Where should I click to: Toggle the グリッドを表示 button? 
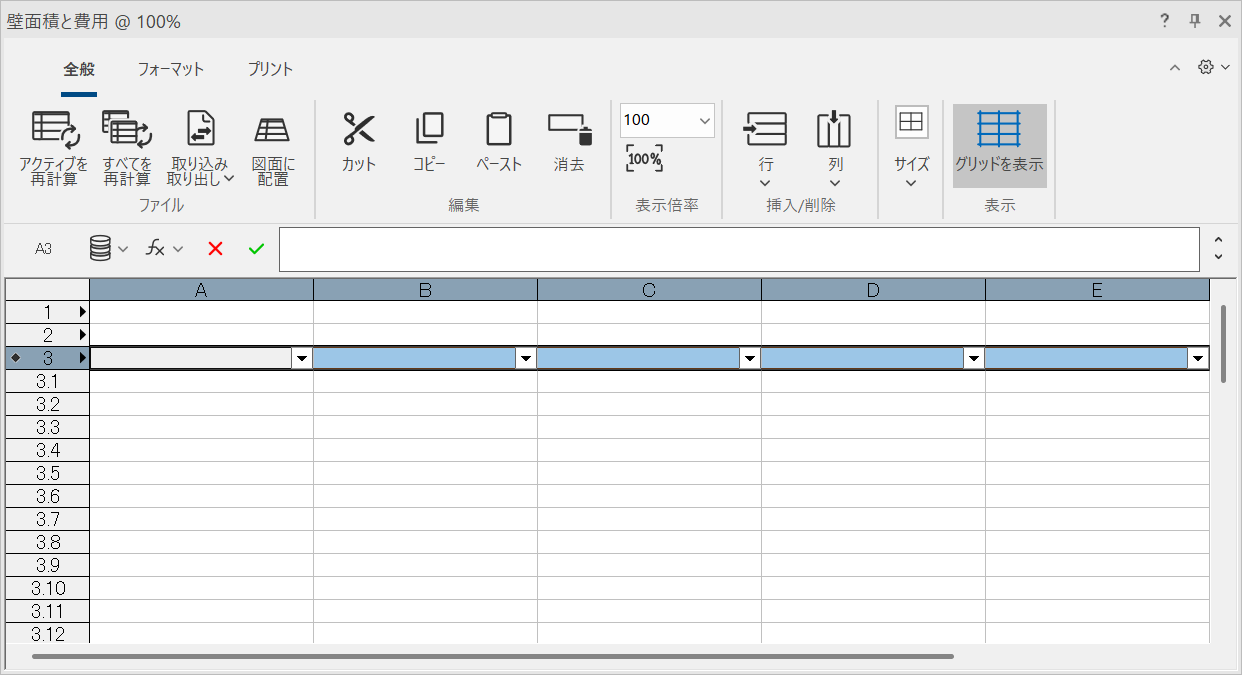(x=999, y=146)
